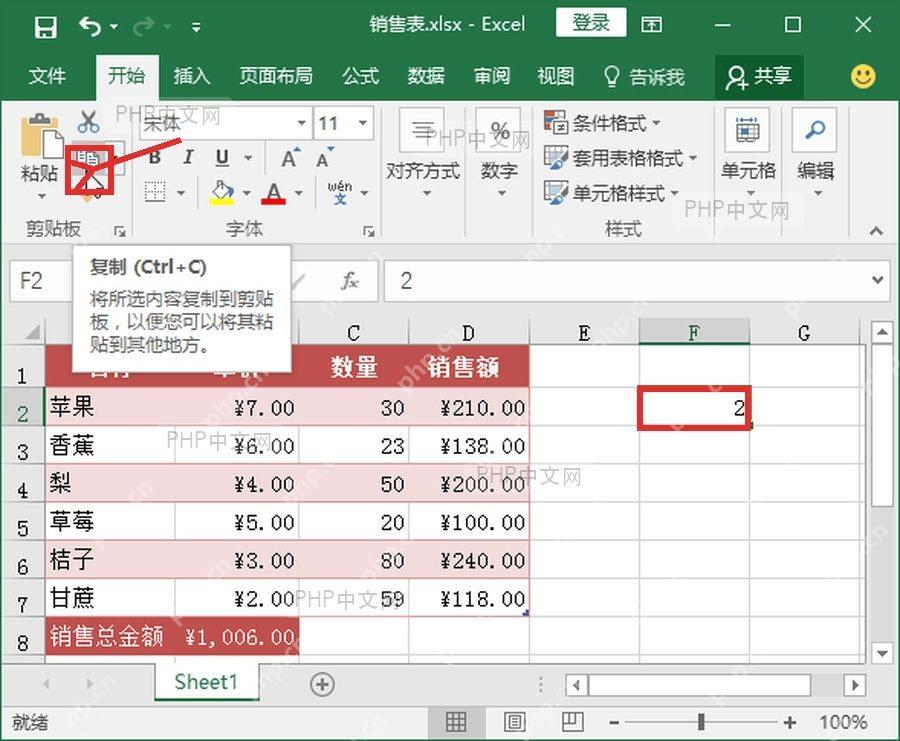Switch to the 审阅 tab

coord(491,76)
